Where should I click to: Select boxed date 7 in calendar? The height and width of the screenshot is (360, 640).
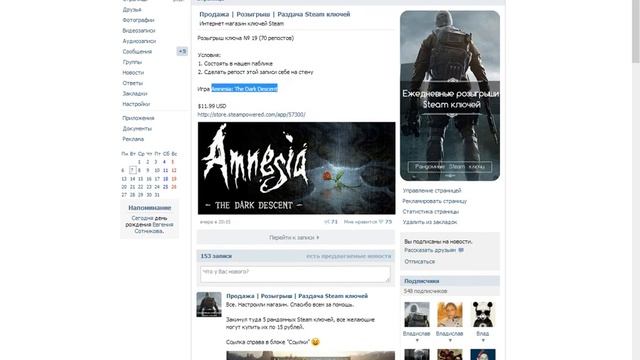coord(132,170)
